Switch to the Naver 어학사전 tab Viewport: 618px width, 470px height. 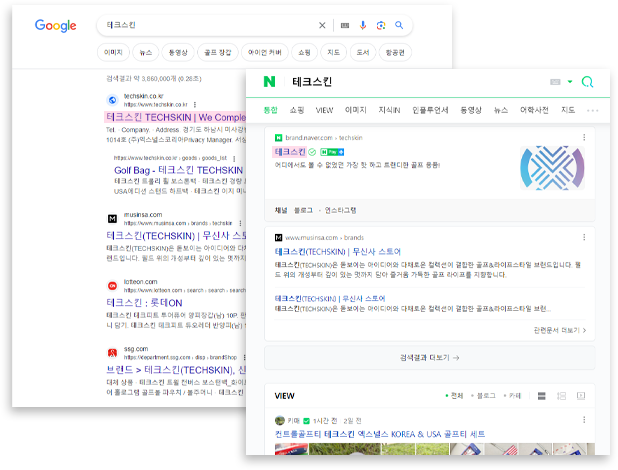534,110
